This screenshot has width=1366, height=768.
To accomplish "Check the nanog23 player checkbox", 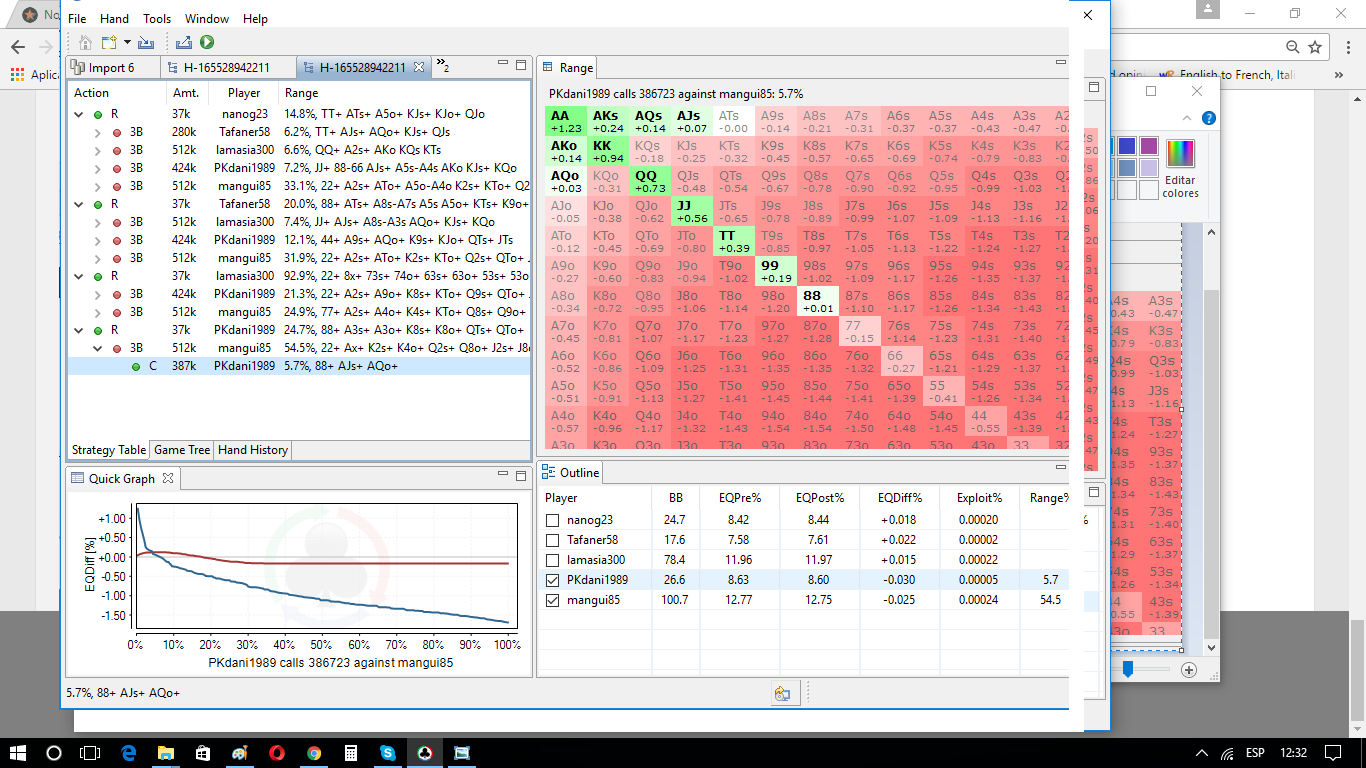I will pyautogui.click(x=553, y=520).
